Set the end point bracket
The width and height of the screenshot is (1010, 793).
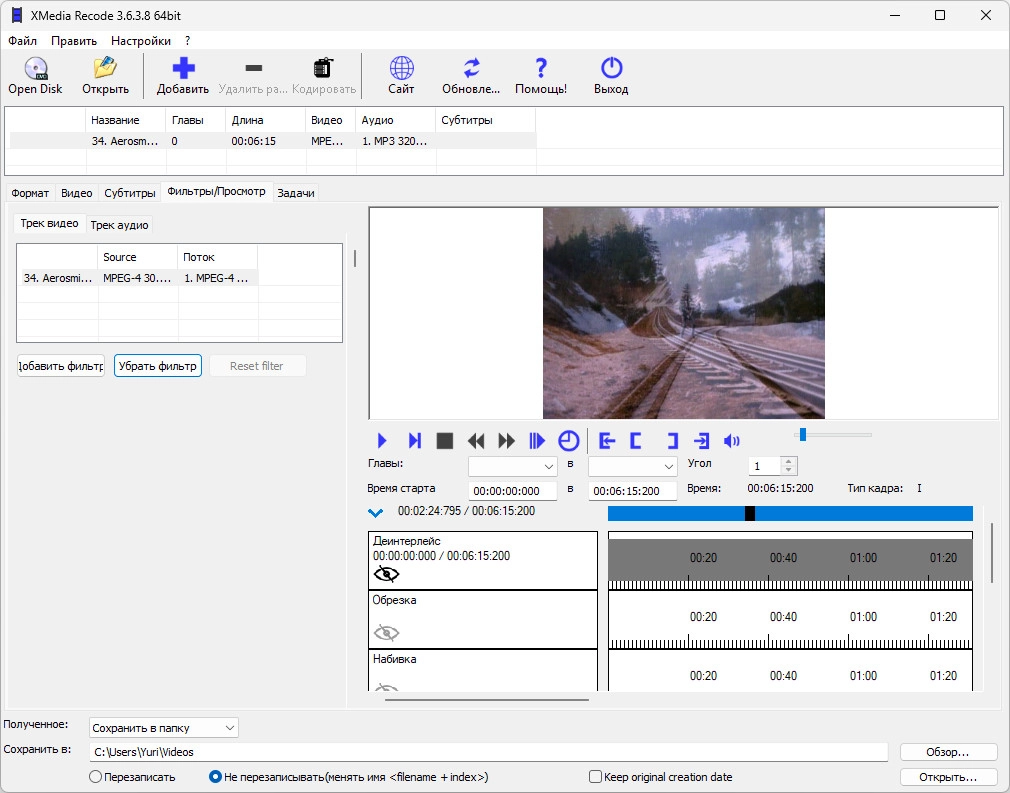672,441
